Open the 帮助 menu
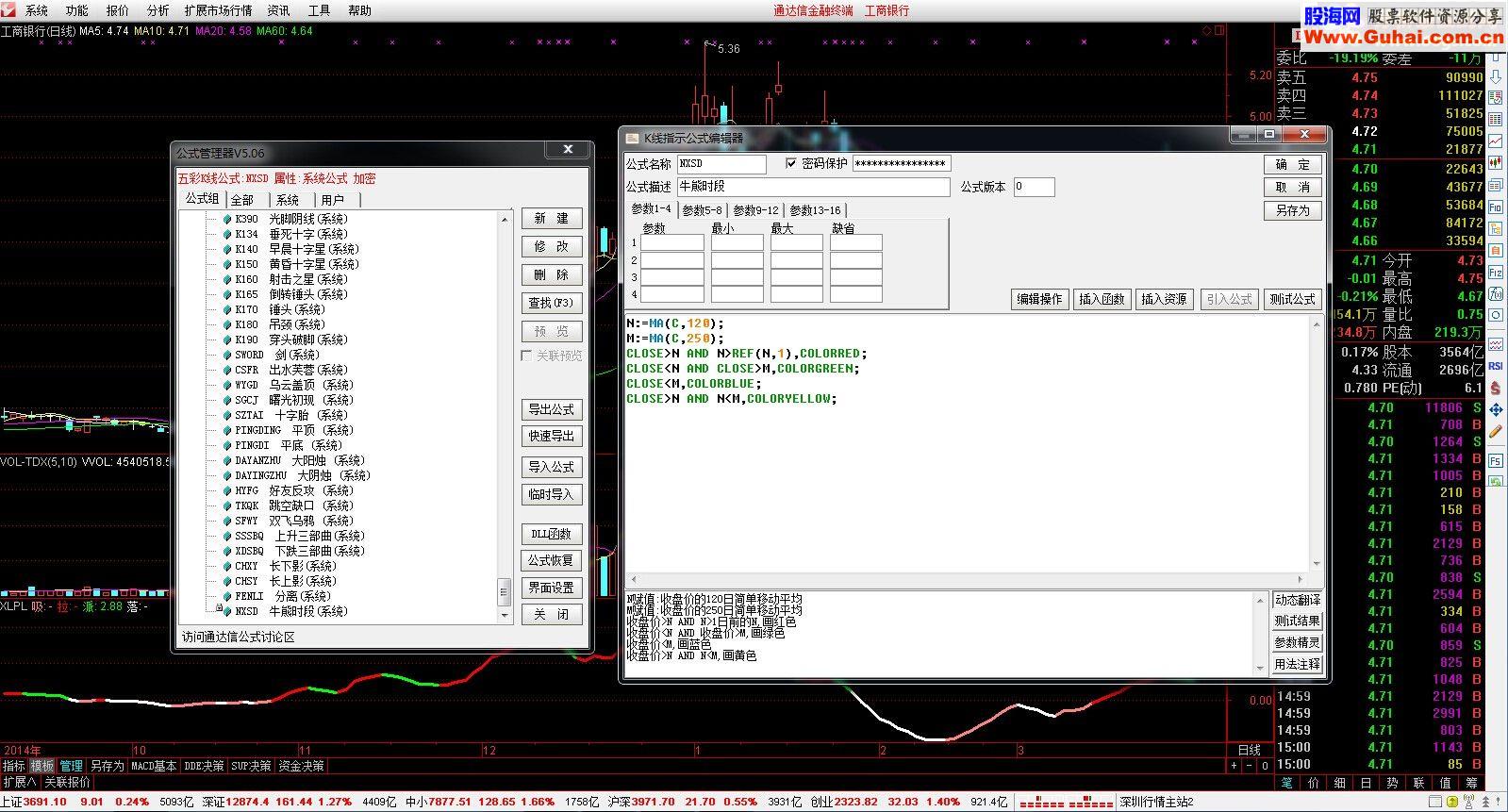 point(359,10)
